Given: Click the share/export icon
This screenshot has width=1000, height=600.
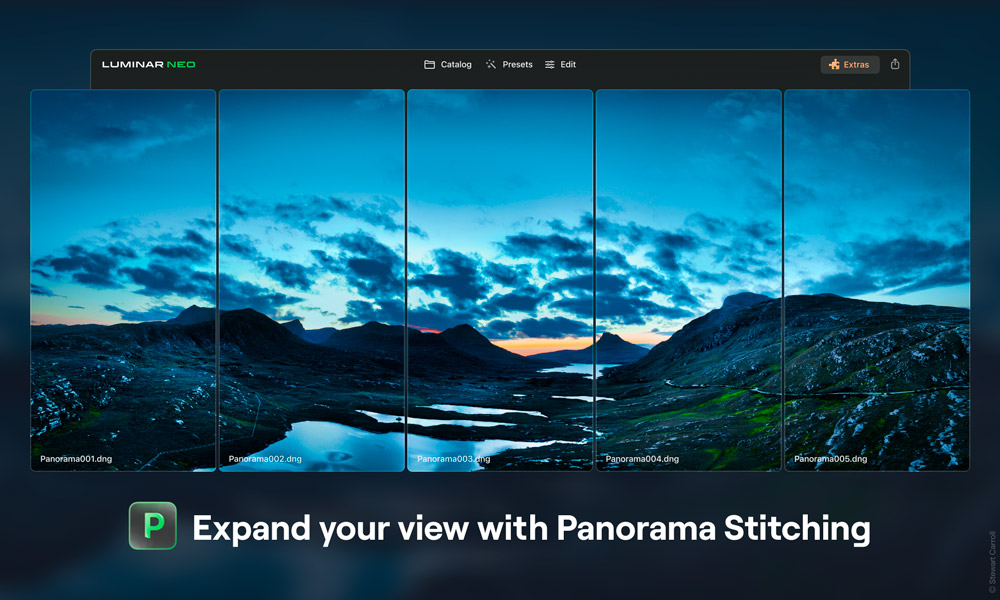Looking at the screenshot, I should tap(895, 64).
